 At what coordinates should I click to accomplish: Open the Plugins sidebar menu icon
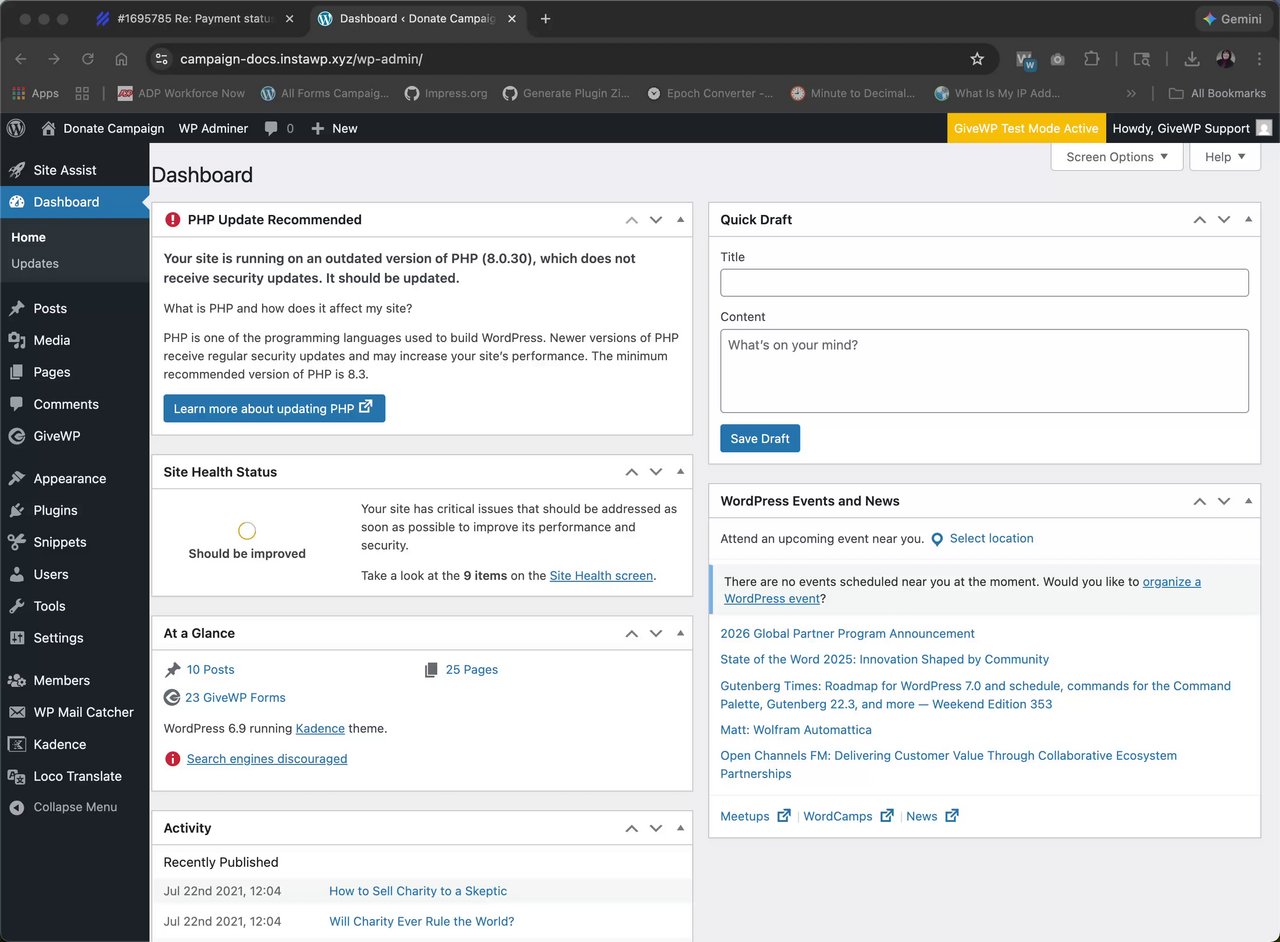[16, 510]
